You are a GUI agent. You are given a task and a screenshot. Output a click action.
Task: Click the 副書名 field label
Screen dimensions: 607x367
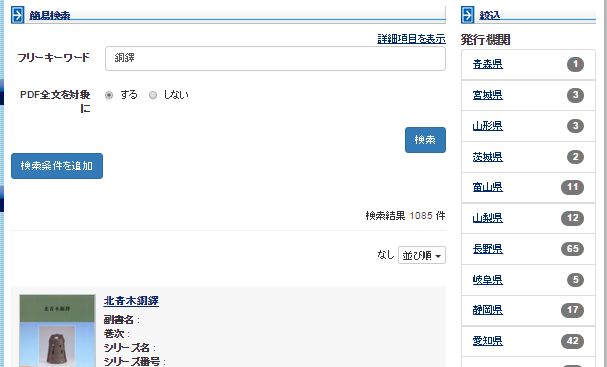119,320
